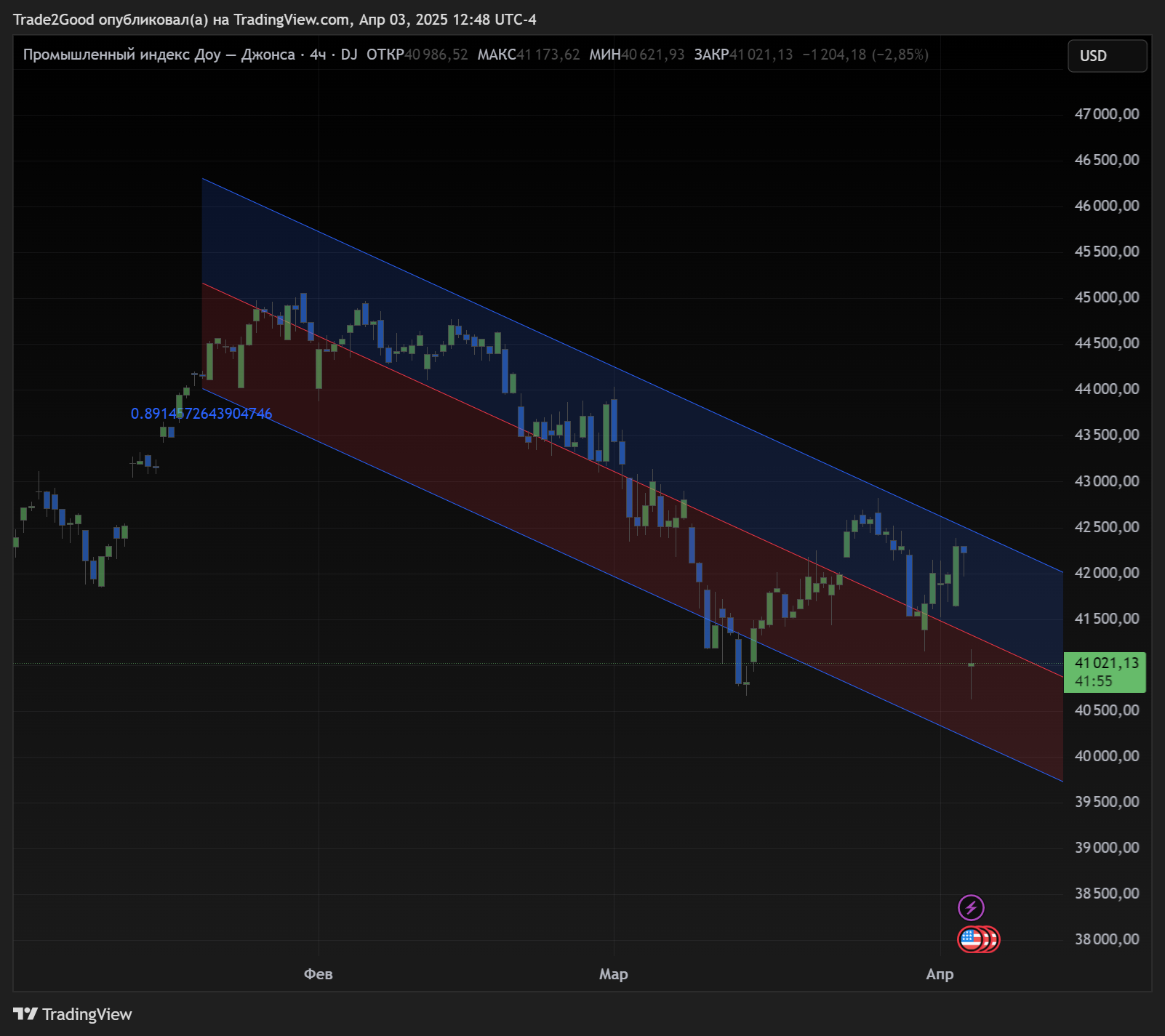1165x1036 pixels.
Task: Click the front US flag economic event icon
Action: (x=970, y=939)
